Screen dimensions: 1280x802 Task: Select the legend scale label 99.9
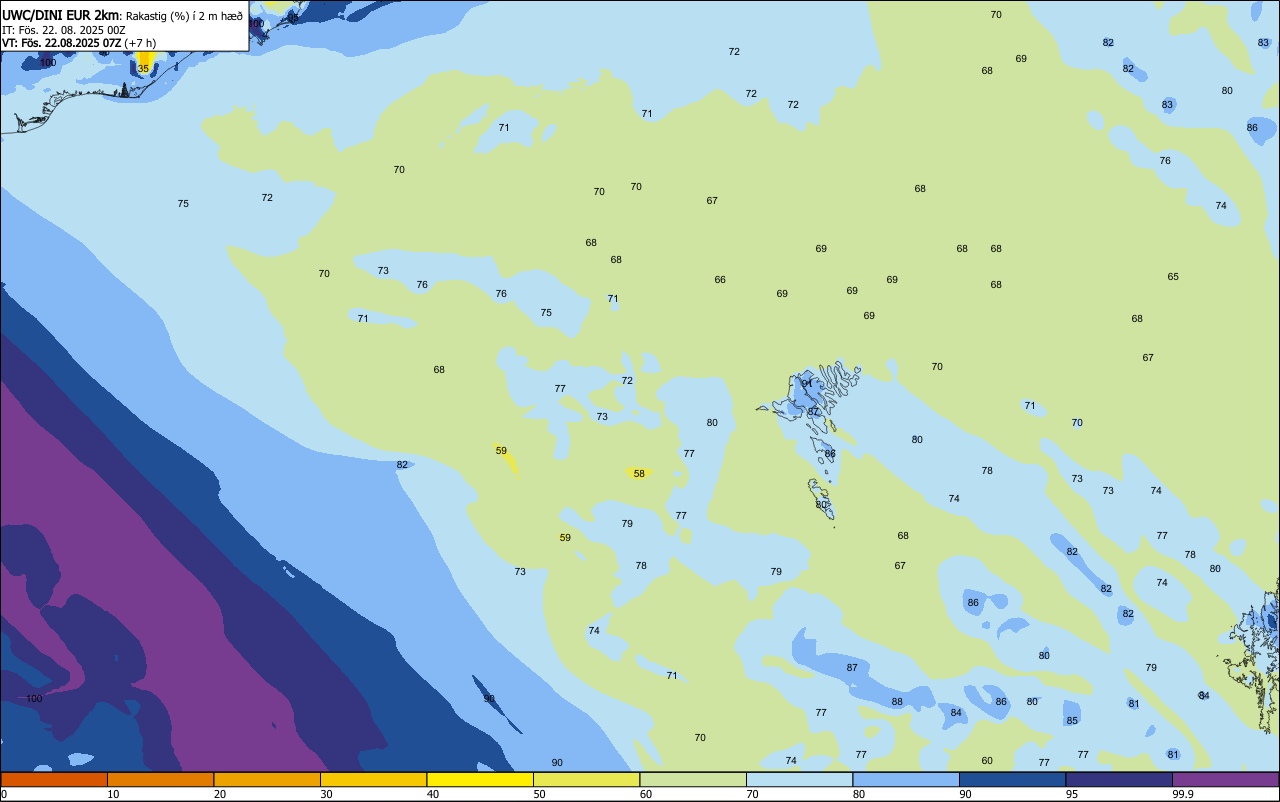[x=1183, y=794]
